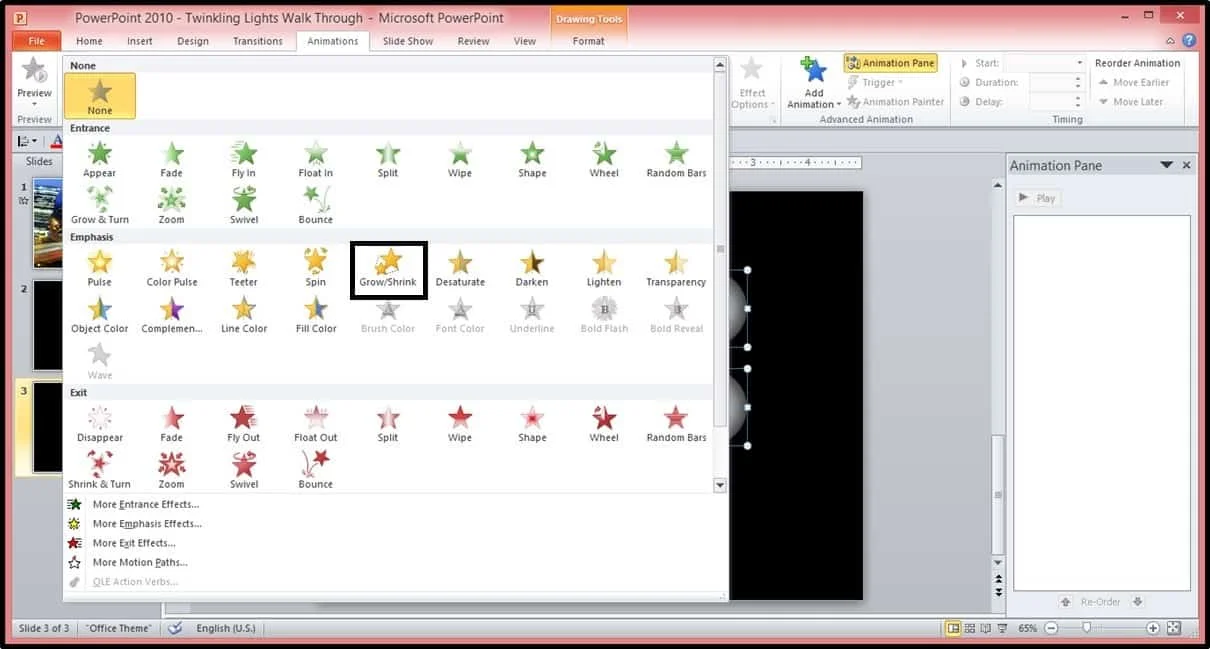Select the Grow/Shrink emphasis animation
The image size is (1210, 649).
point(388,269)
